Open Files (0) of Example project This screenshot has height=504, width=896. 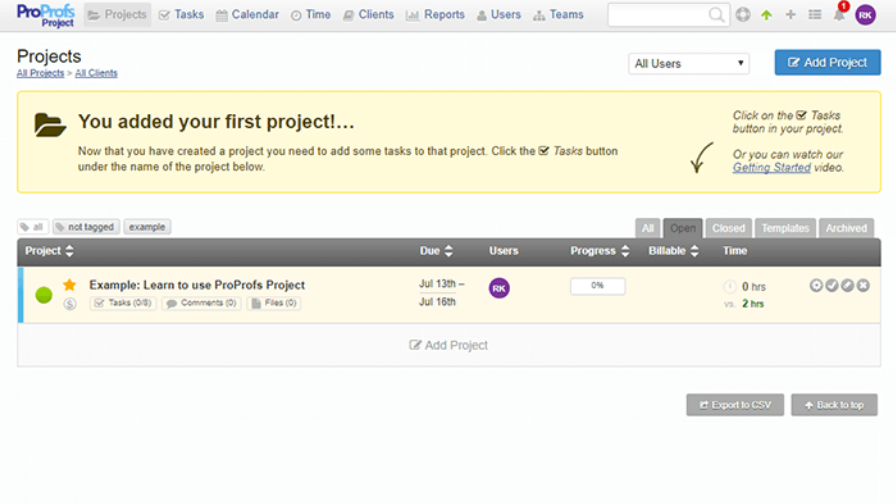tap(274, 303)
